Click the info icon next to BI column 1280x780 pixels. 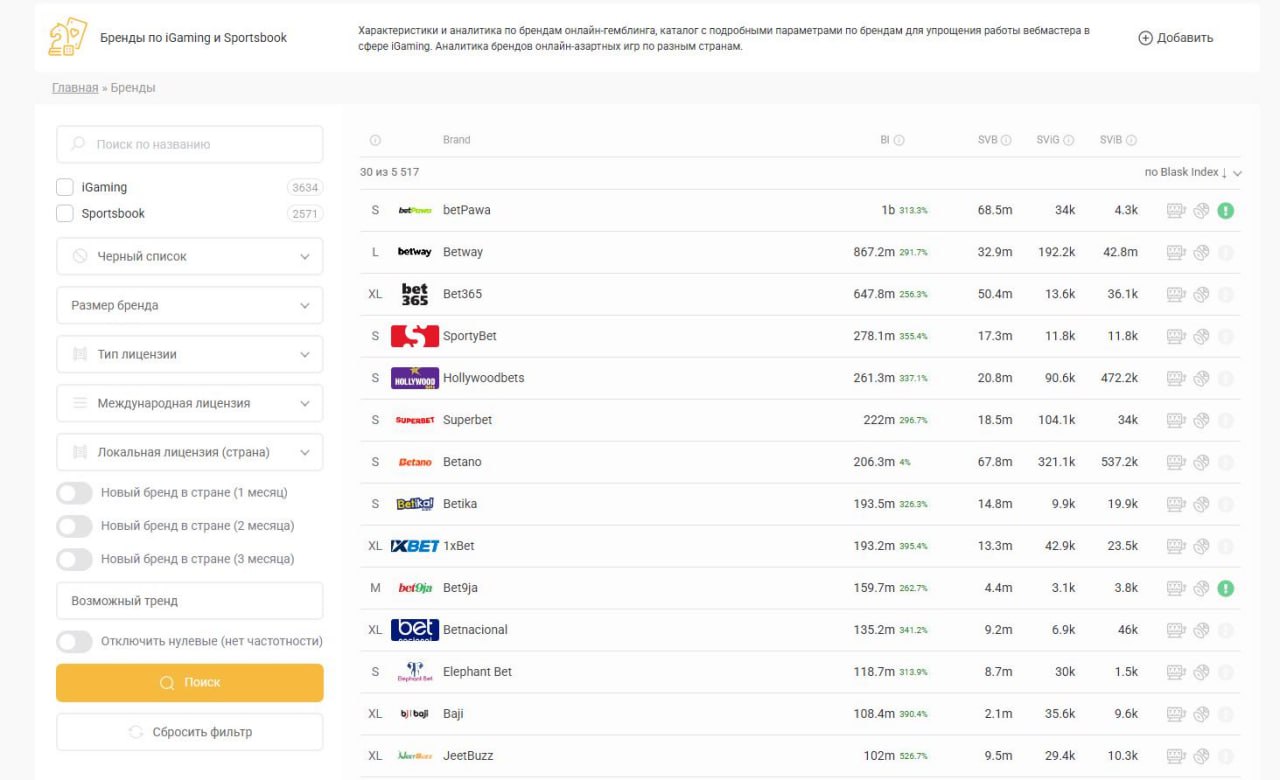click(x=899, y=141)
